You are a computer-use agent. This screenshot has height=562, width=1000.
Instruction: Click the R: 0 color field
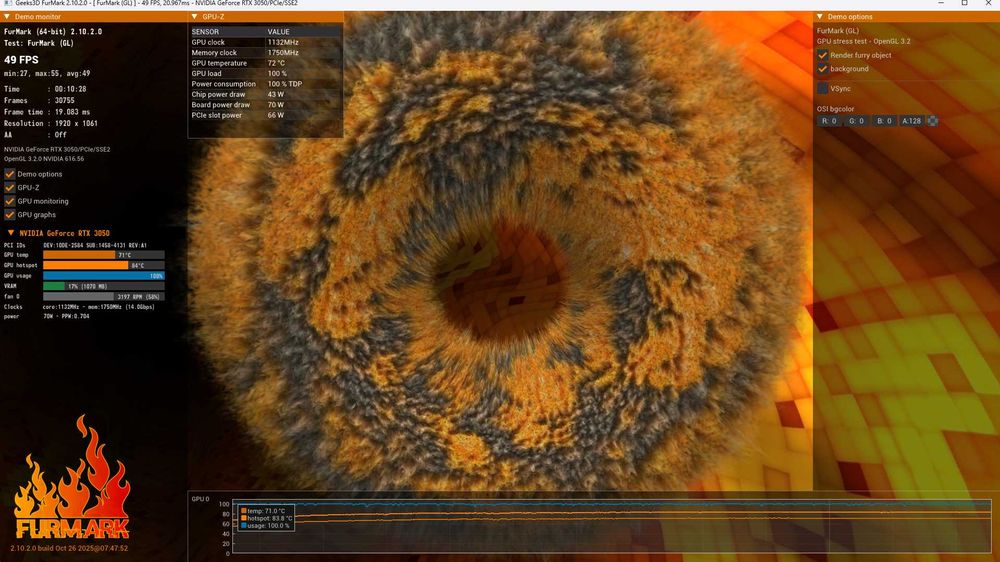click(x=828, y=121)
